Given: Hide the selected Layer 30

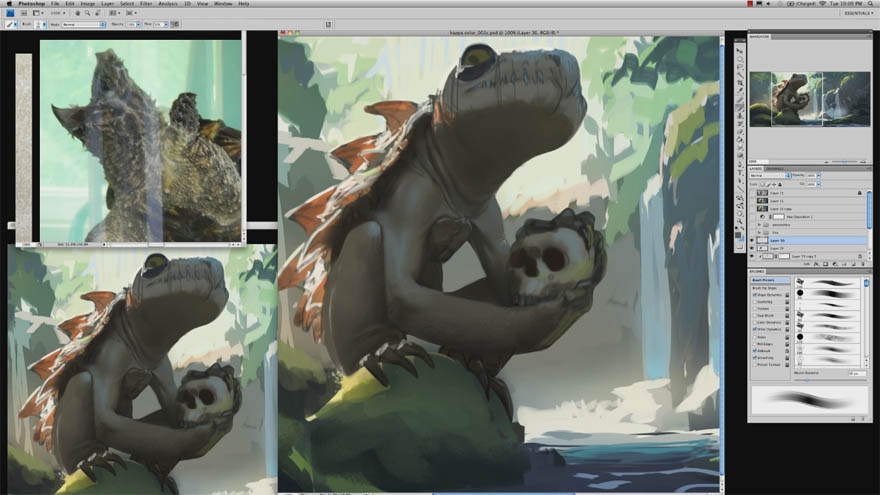Looking at the screenshot, I should click(x=751, y=240).
